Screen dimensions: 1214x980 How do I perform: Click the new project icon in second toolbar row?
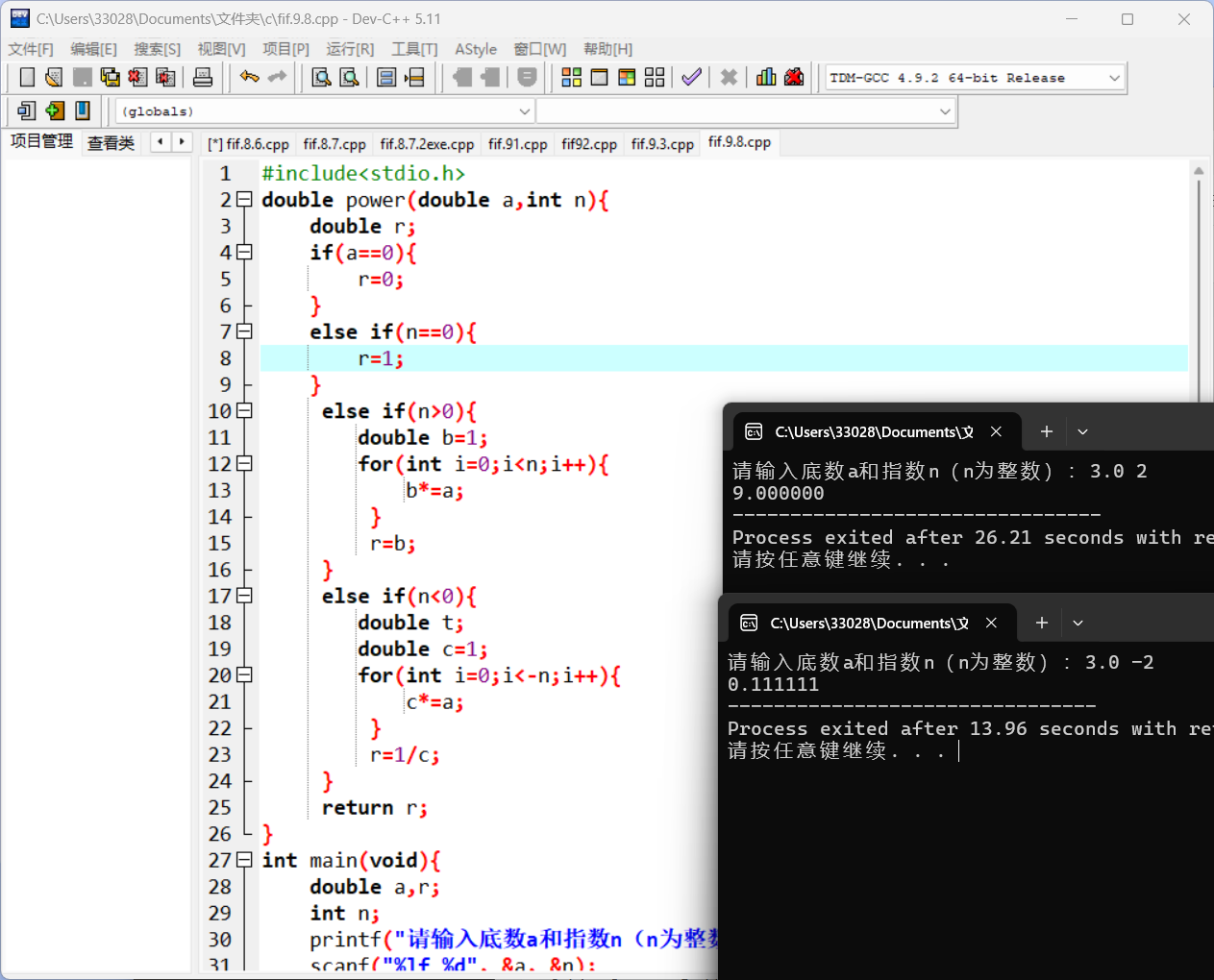[x=27, y=110]
